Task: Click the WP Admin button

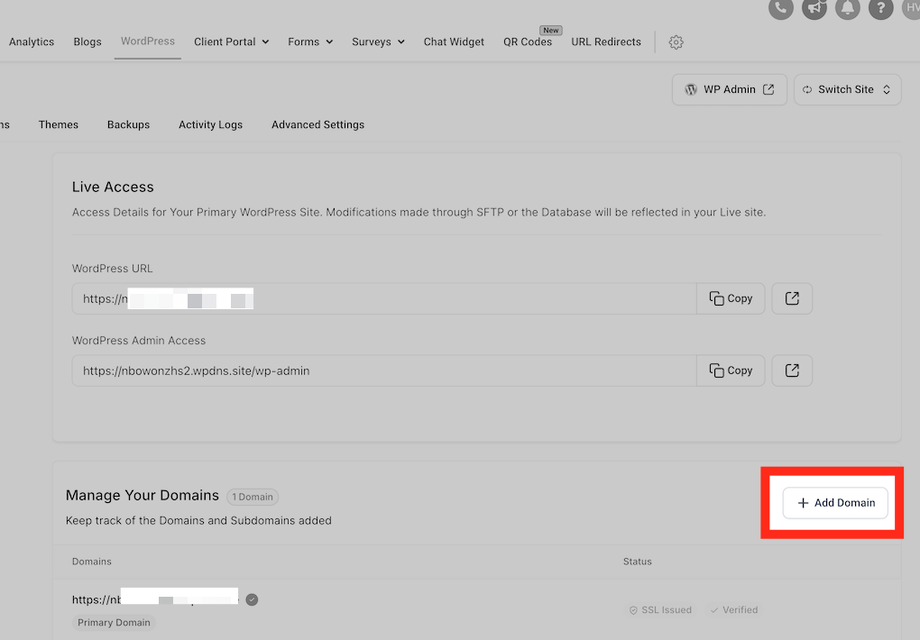Action: [x=729, y=90]
